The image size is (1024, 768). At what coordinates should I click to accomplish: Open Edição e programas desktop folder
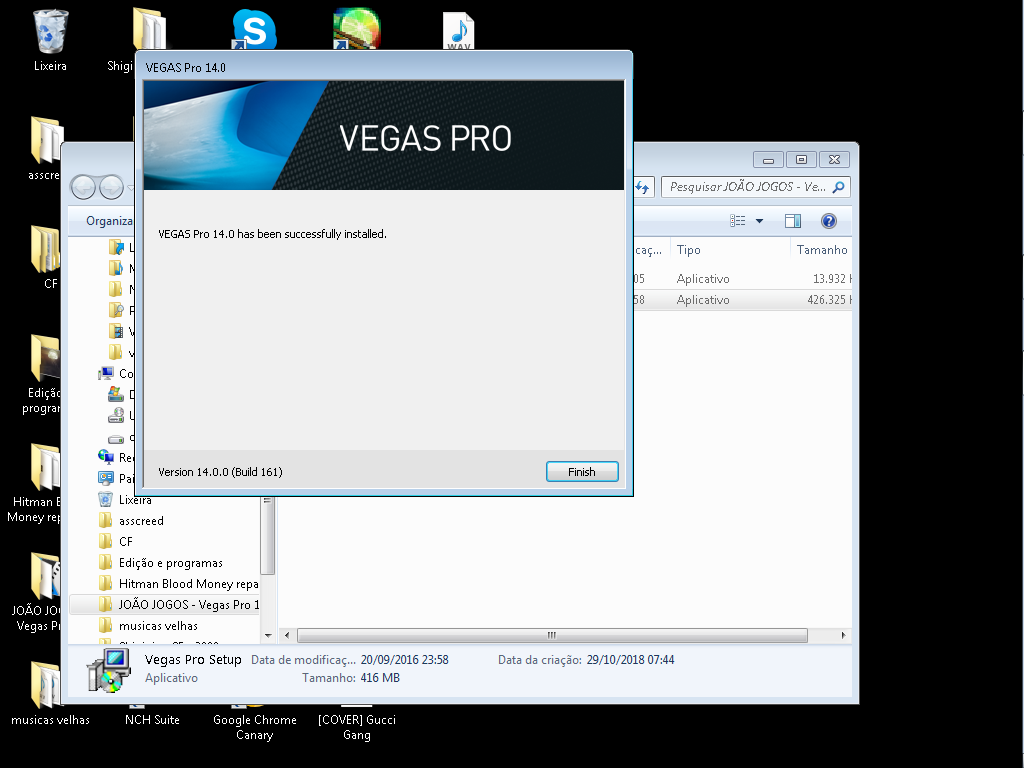point(43,374)
